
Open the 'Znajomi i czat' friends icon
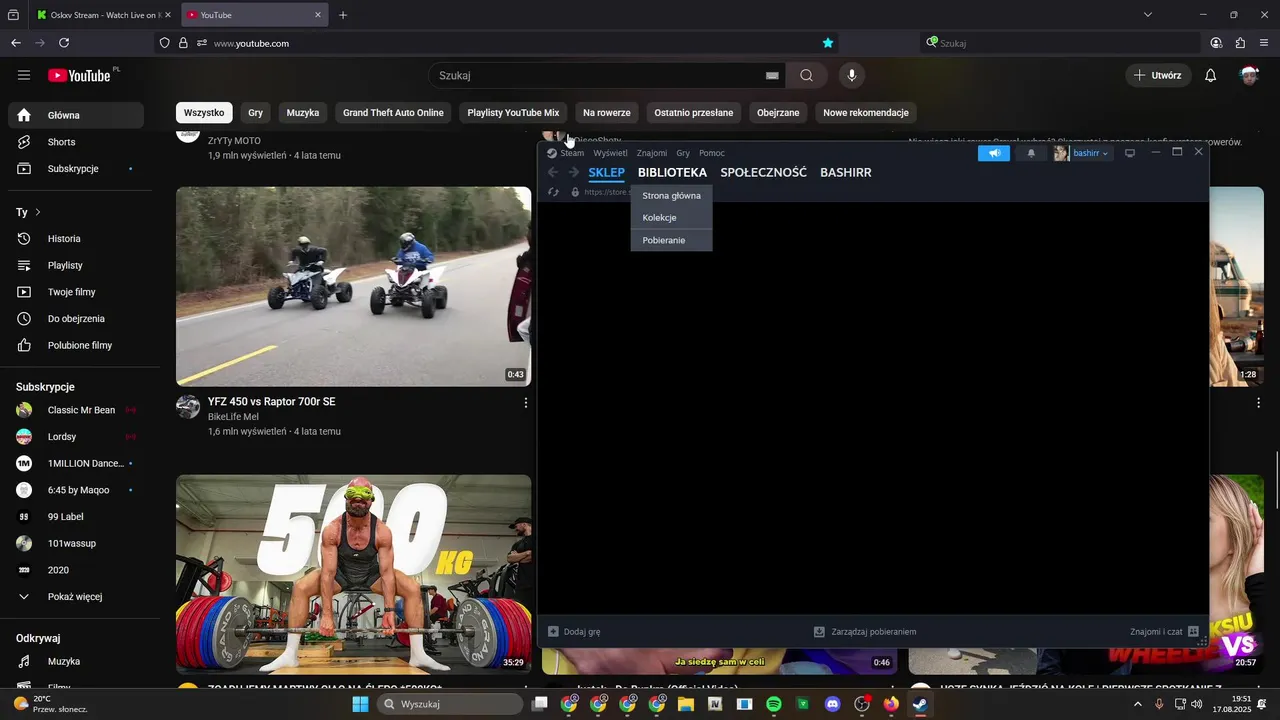1193,631
